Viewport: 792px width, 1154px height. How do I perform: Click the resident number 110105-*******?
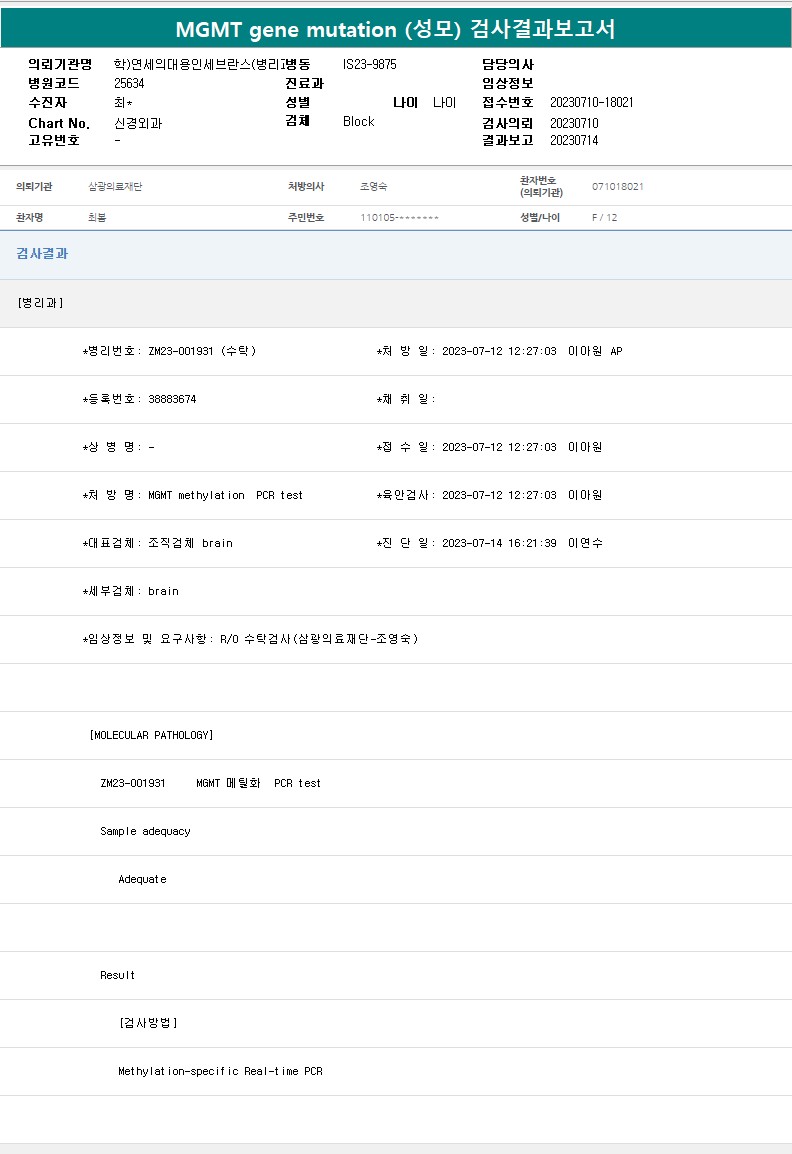(x=399, y=217)
